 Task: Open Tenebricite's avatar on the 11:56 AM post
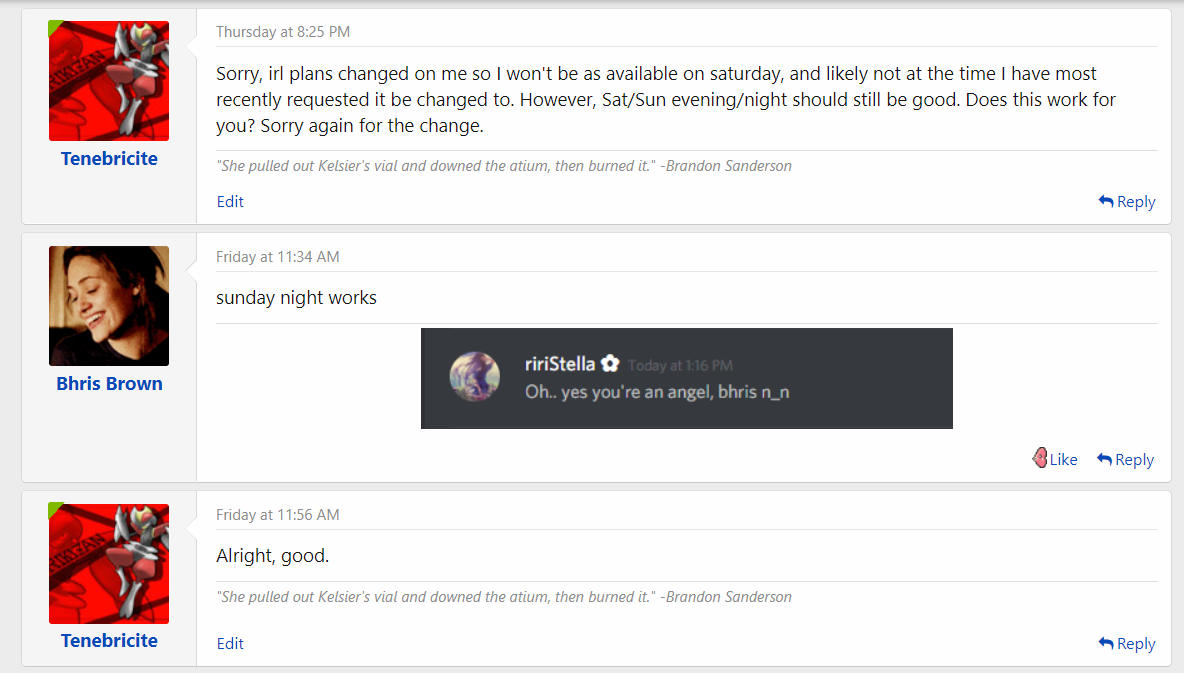pyautogui.click(x=109, y=564)
